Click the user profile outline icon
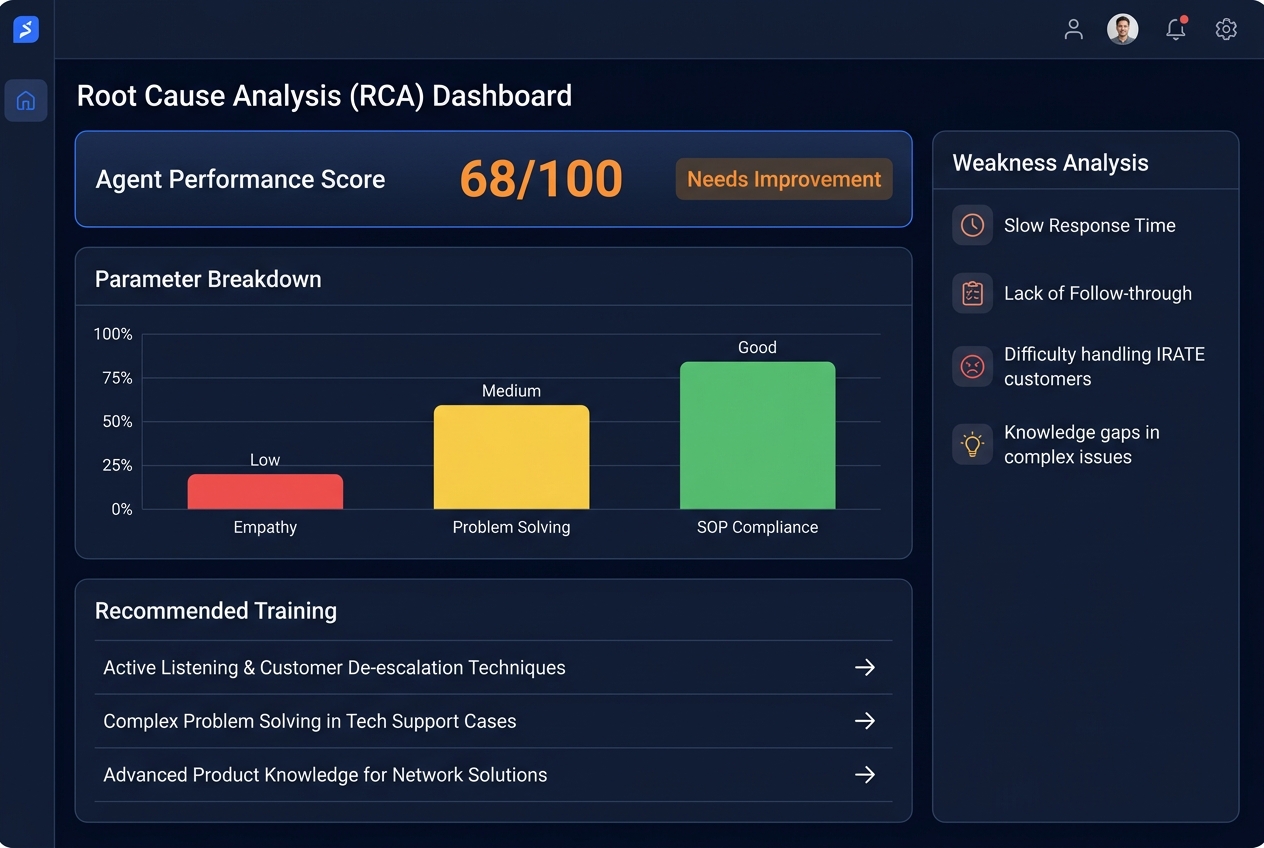Screen dimensions: 1264x848 (x=1073, y=29)
